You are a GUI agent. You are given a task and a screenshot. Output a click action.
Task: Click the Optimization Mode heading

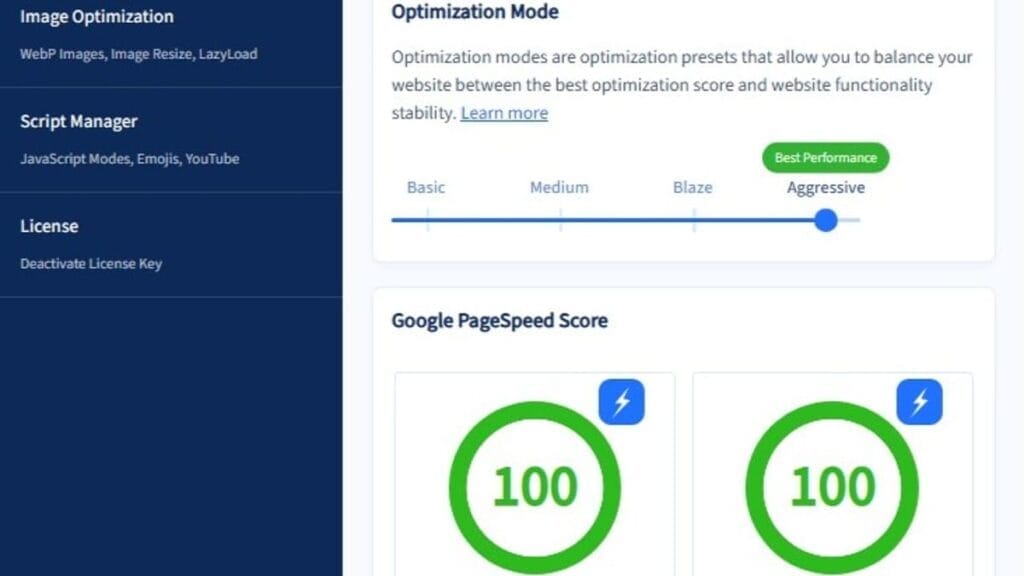click(475, 13)
